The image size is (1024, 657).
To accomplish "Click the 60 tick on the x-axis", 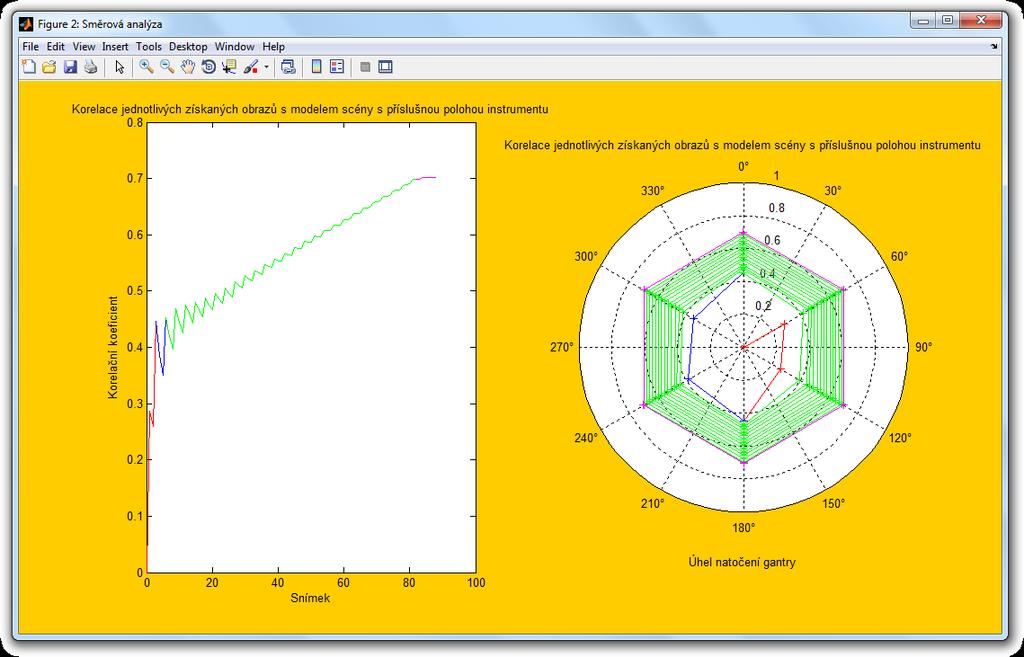I will pyautogui.click(x=344, y=583).
